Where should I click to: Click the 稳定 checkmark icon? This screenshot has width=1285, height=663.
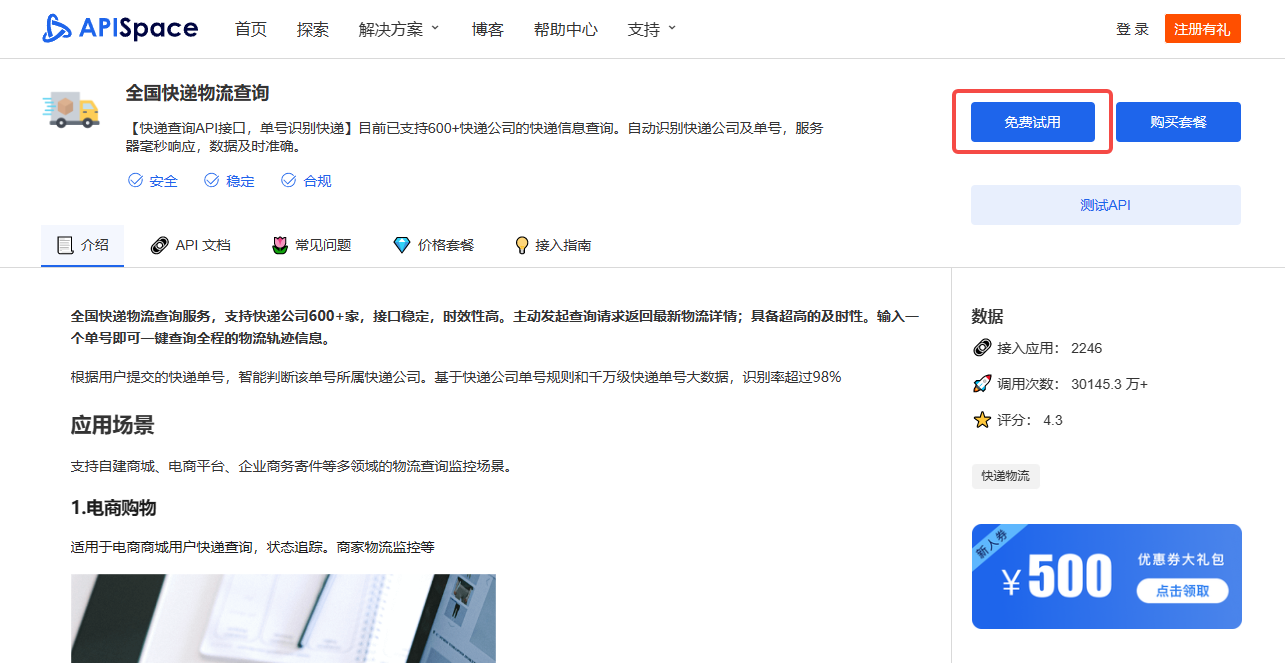[x=211, y=181]
